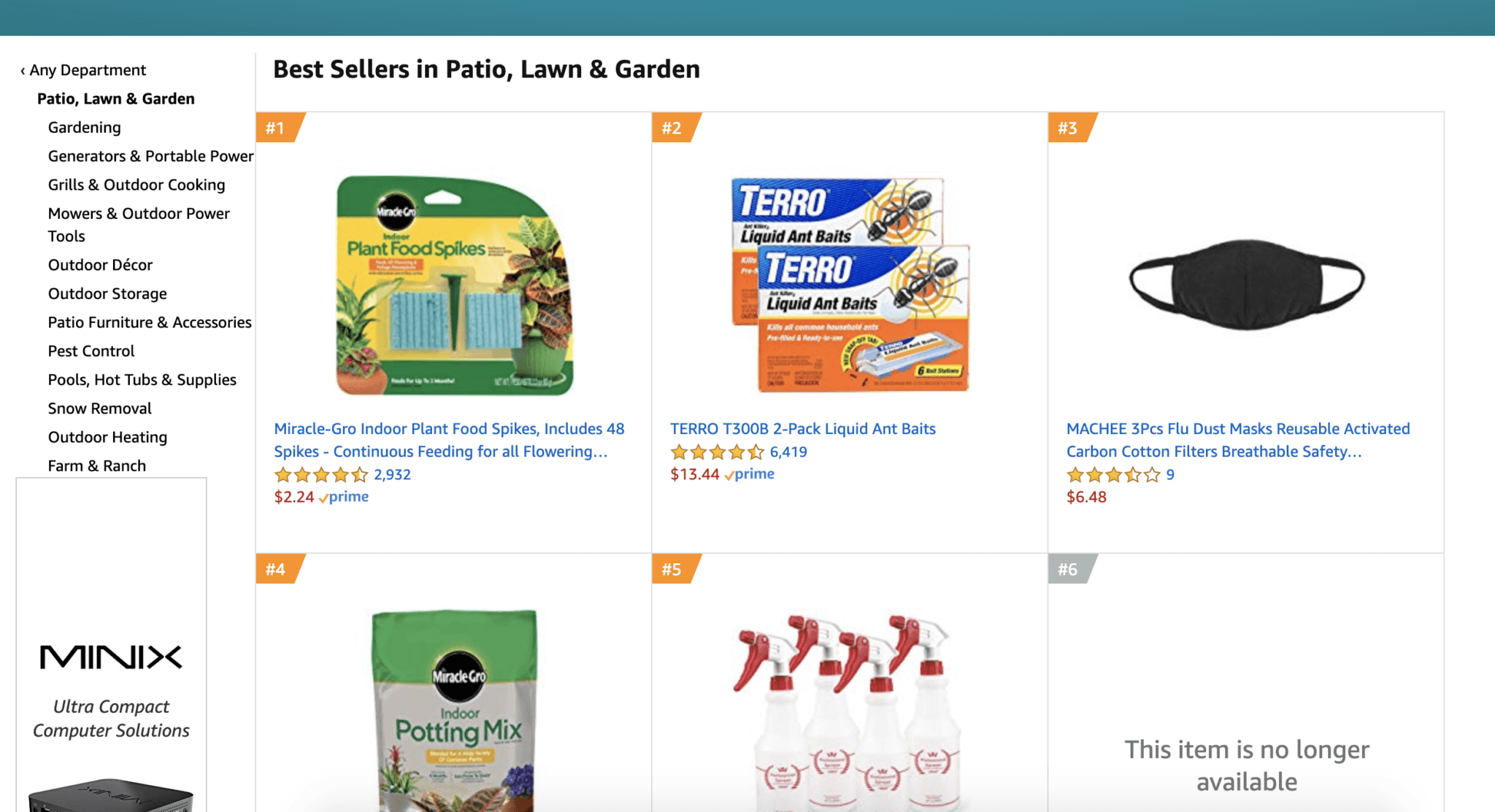Click the #2 rank badge
The width and height of the screenshot is (1495, 812).
click(672, 128)
